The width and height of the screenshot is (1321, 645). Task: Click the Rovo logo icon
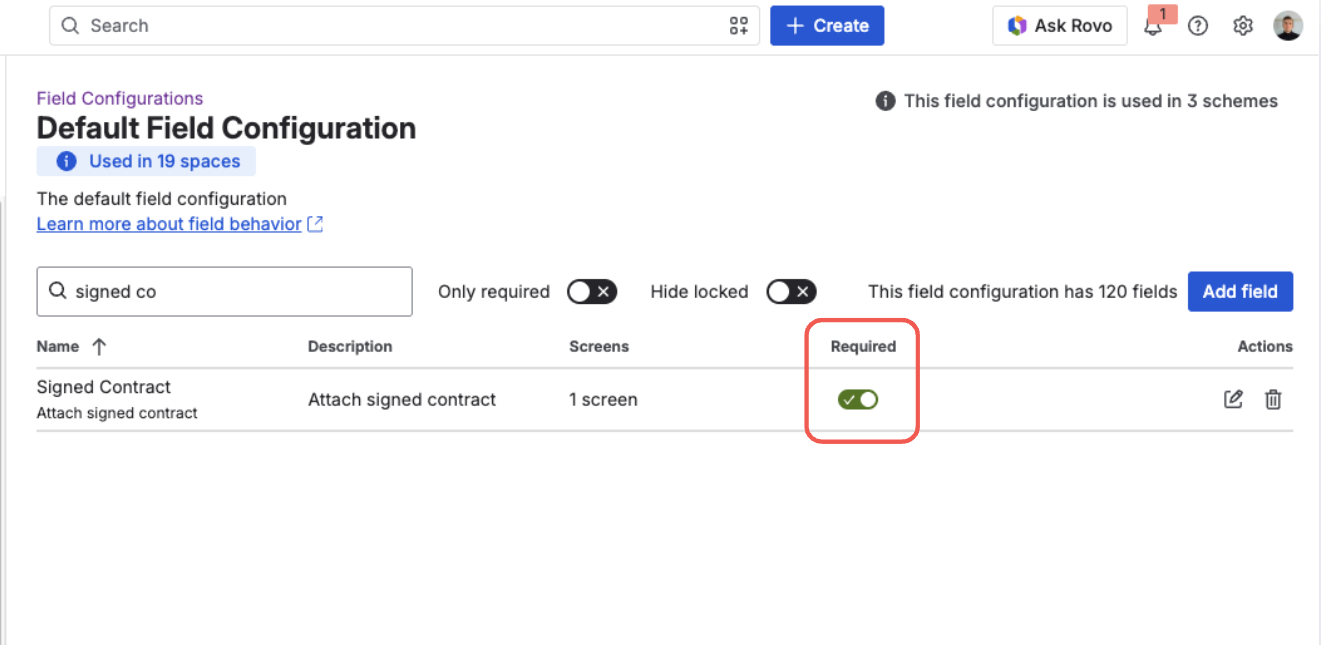1017,26
